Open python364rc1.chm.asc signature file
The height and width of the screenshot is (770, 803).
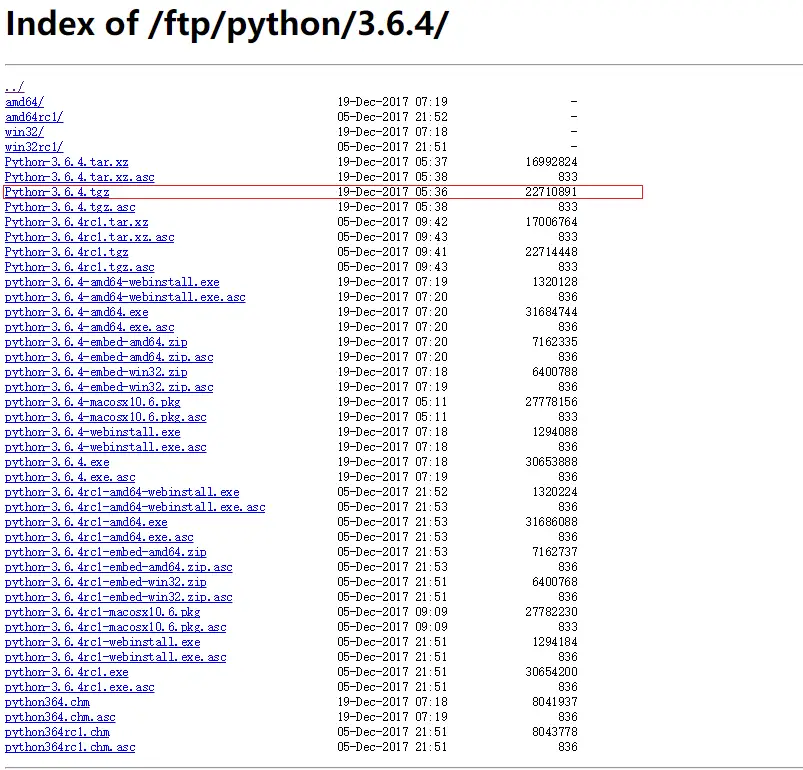70,747
